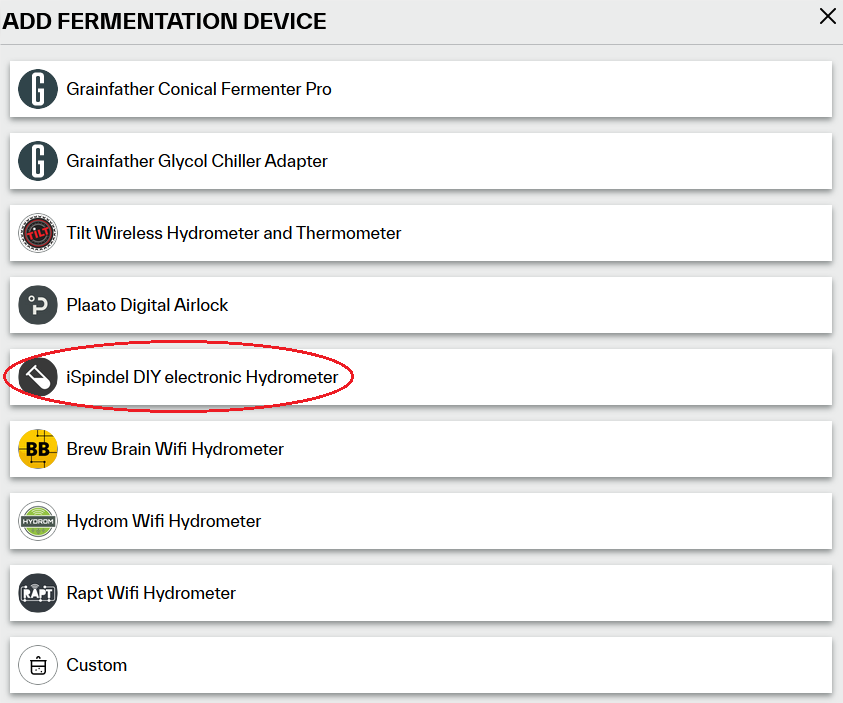Click the Plaato Digital Airlock logo icon
The height and width of the screenshot is (703, 843).
coord(38,305)
